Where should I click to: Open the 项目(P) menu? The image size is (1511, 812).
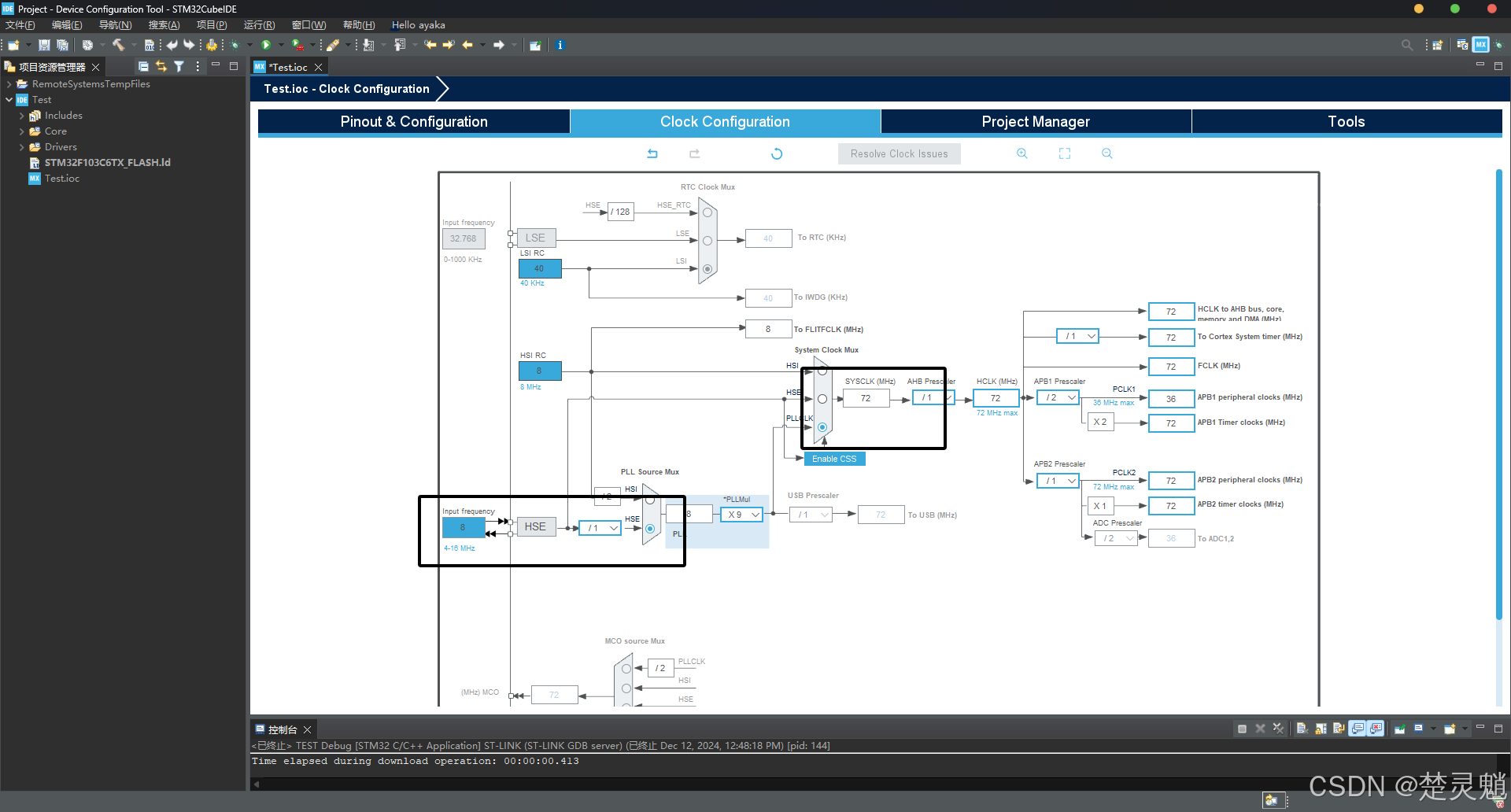click(x=212, y=25)
